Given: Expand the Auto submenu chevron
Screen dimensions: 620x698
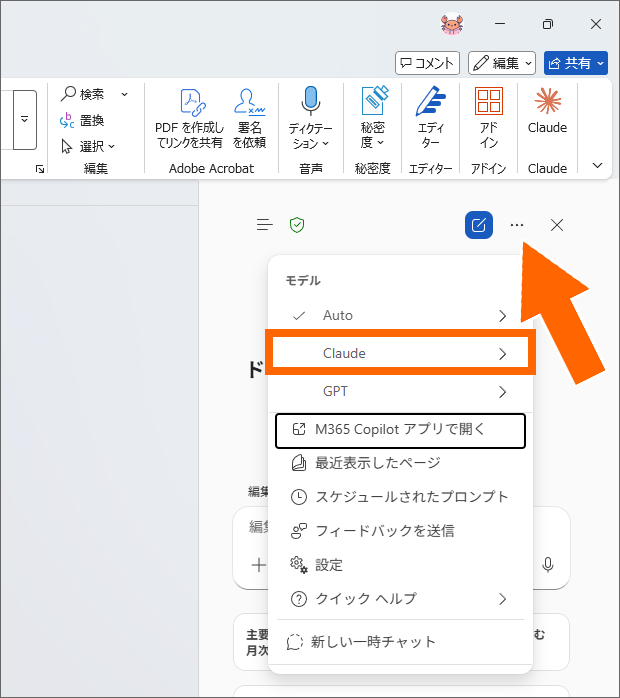Looking at the screenshot, I should coord(502,316).
